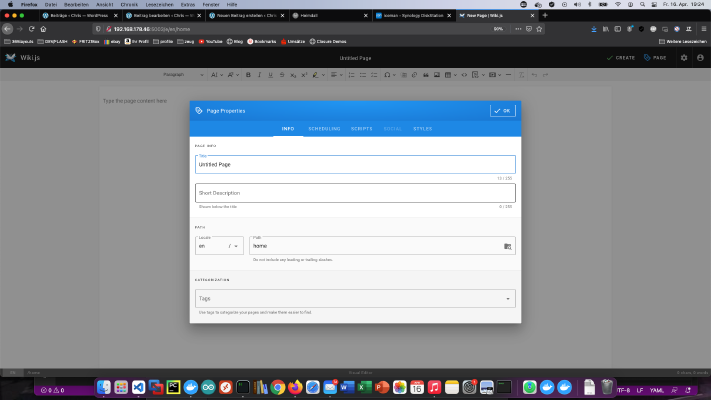Viewport: 711px width, 400px height.
Task: Select the highlight marker tool
Action: coord(316,75)
